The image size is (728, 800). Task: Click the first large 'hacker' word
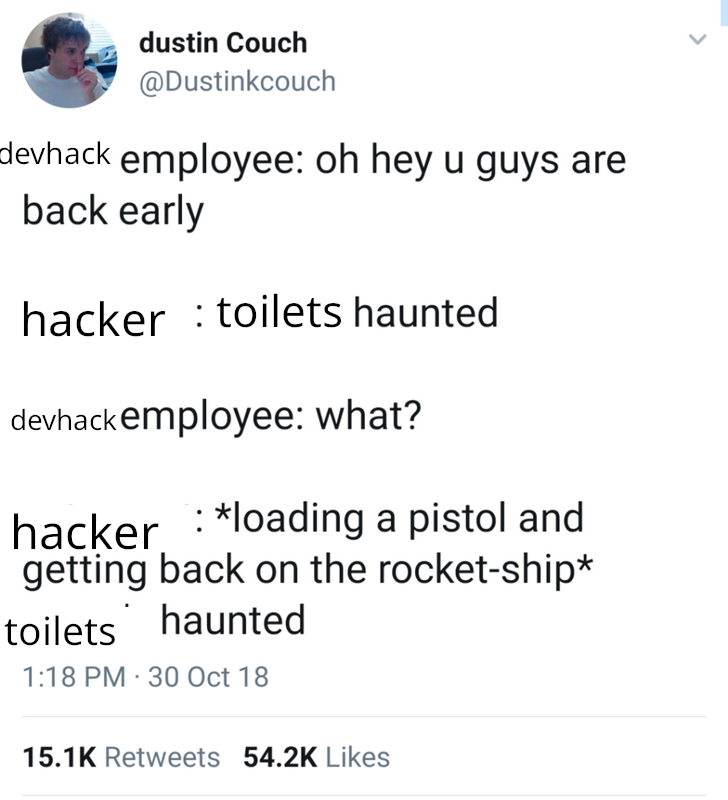pos(93,320)
